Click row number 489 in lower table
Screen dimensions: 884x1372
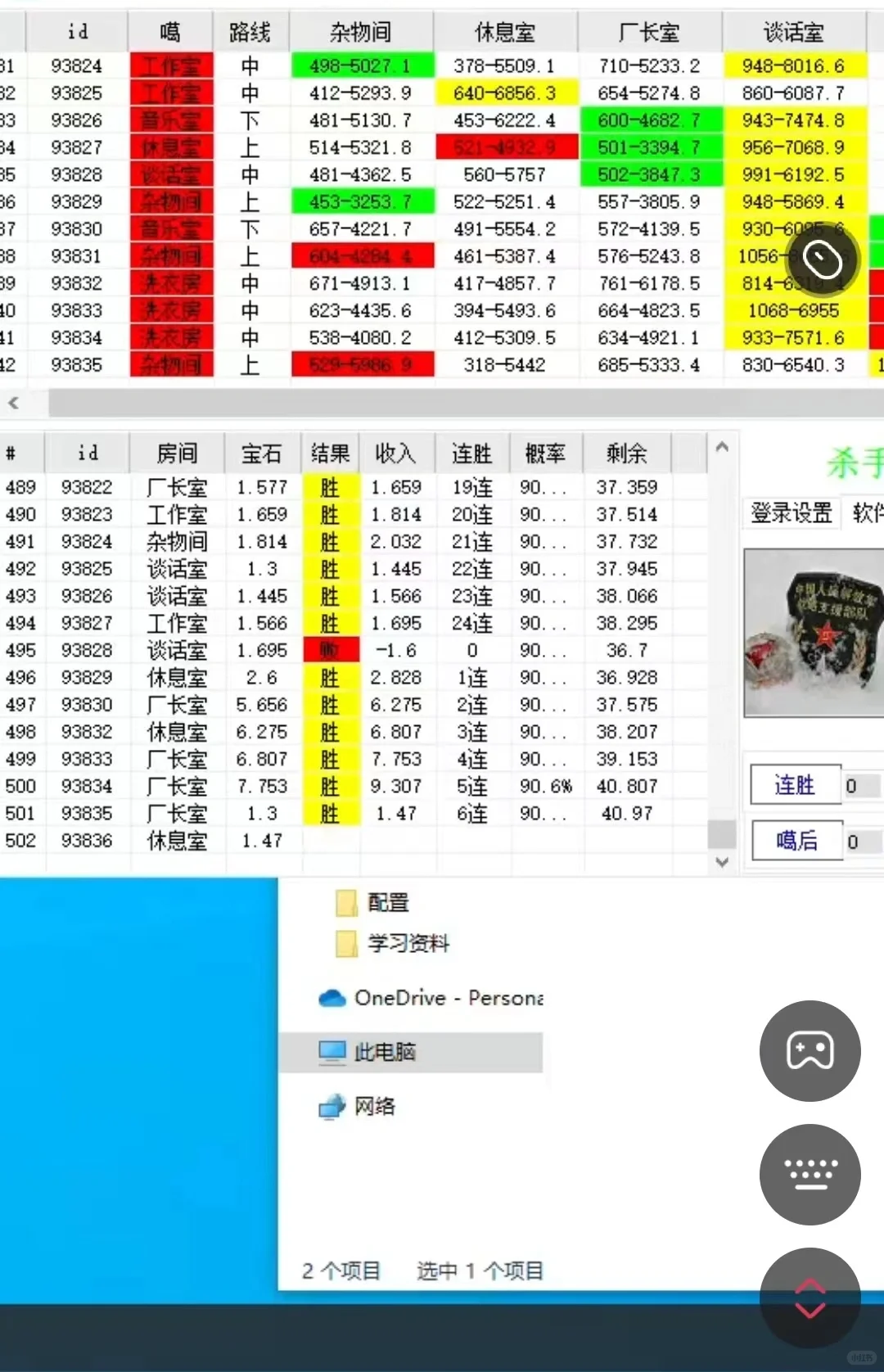click(20, 487)
